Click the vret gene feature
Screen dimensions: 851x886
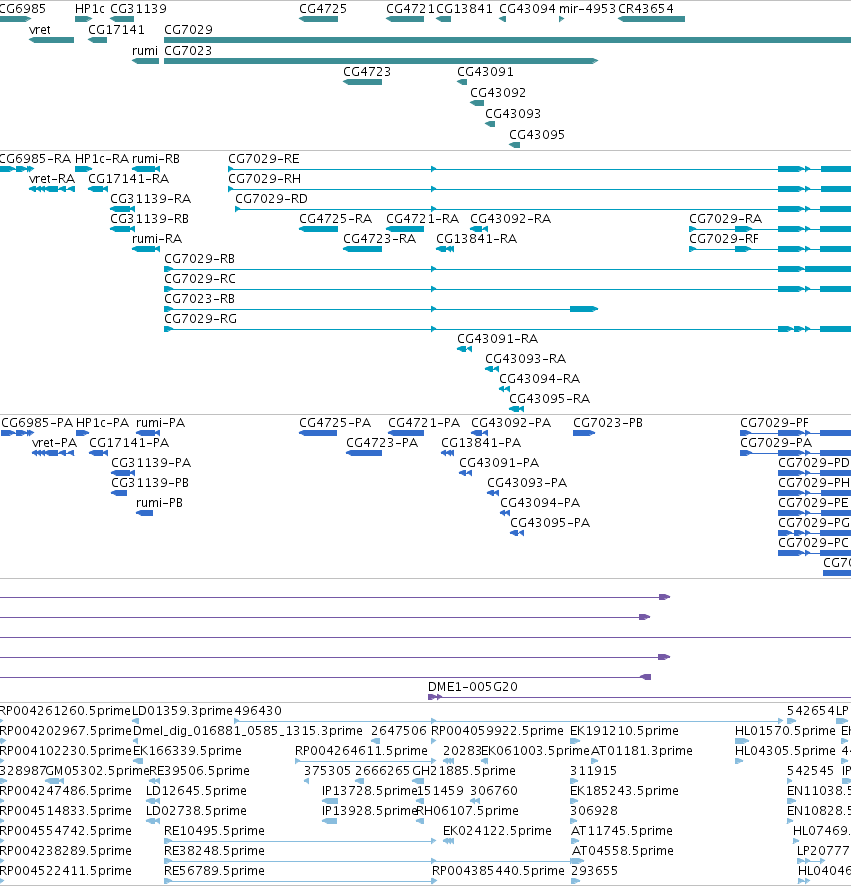pyautogui.click(x=51, y=40)
